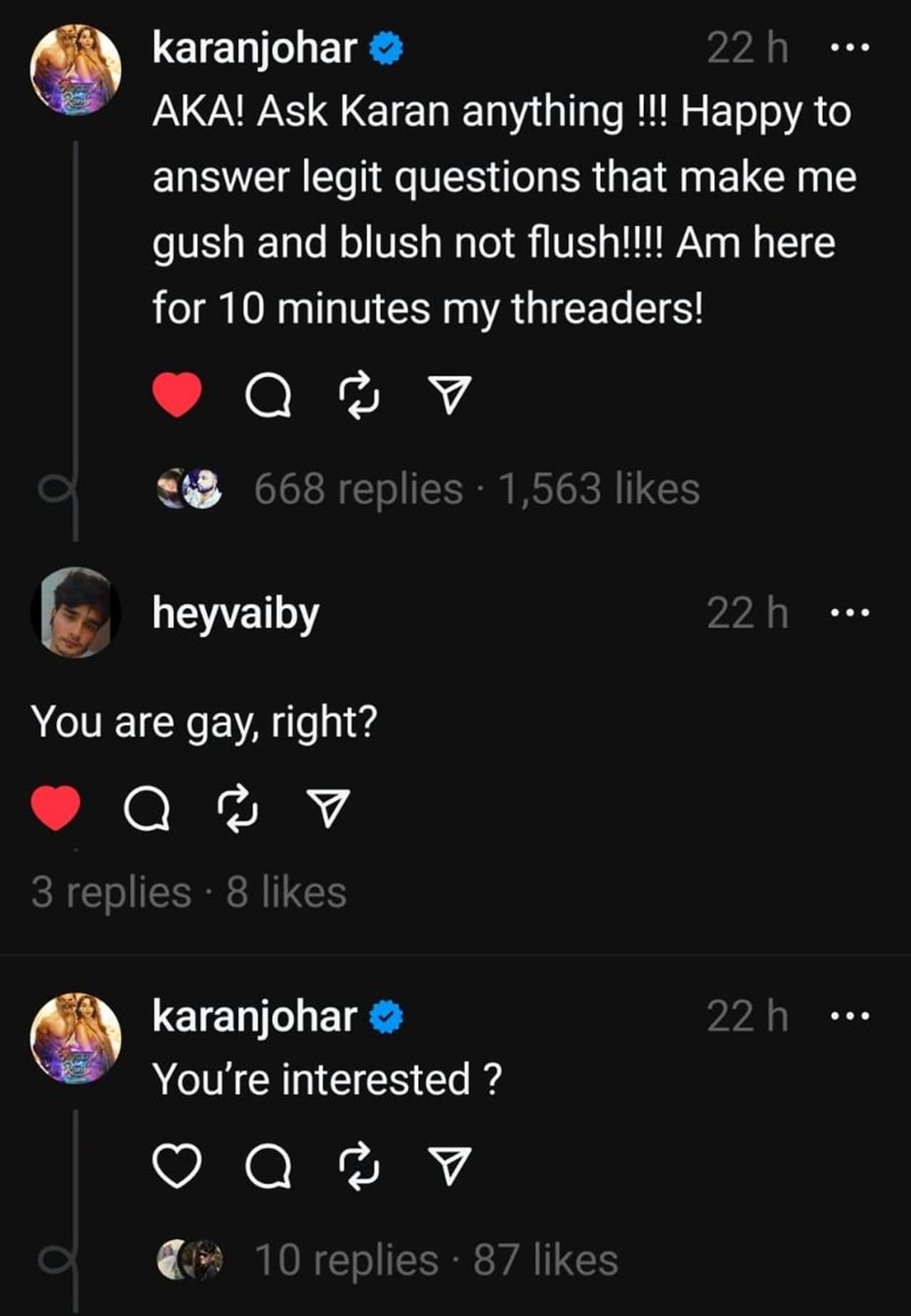Repost heyvaiby's comment

[238, 808]
